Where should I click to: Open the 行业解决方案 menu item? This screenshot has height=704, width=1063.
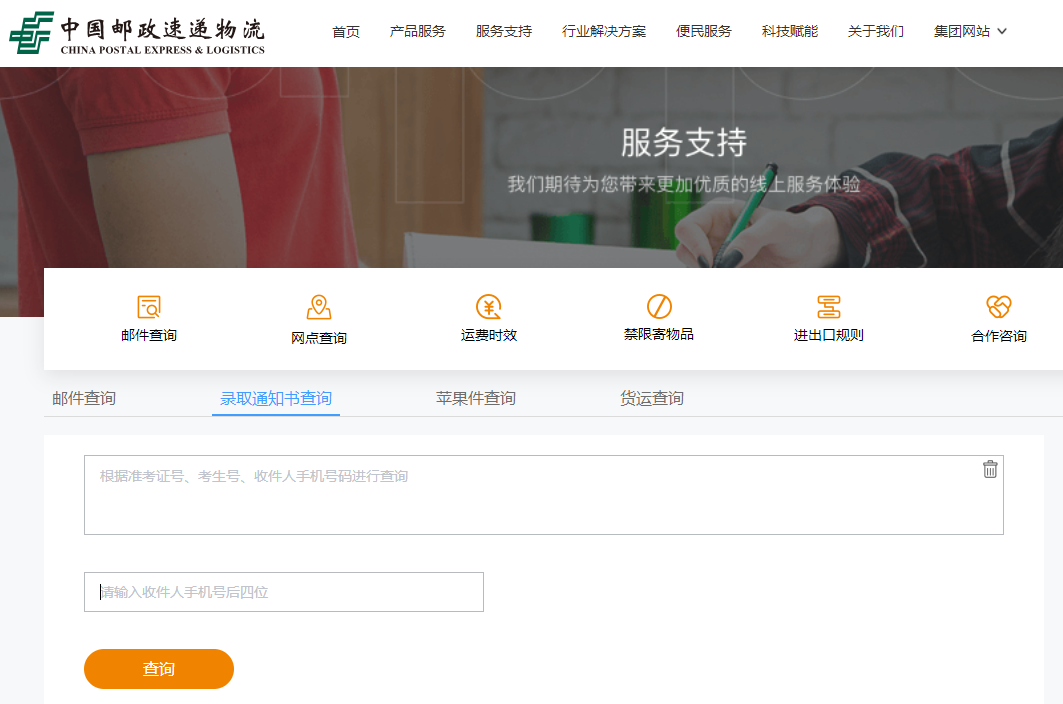click(604, 32)
